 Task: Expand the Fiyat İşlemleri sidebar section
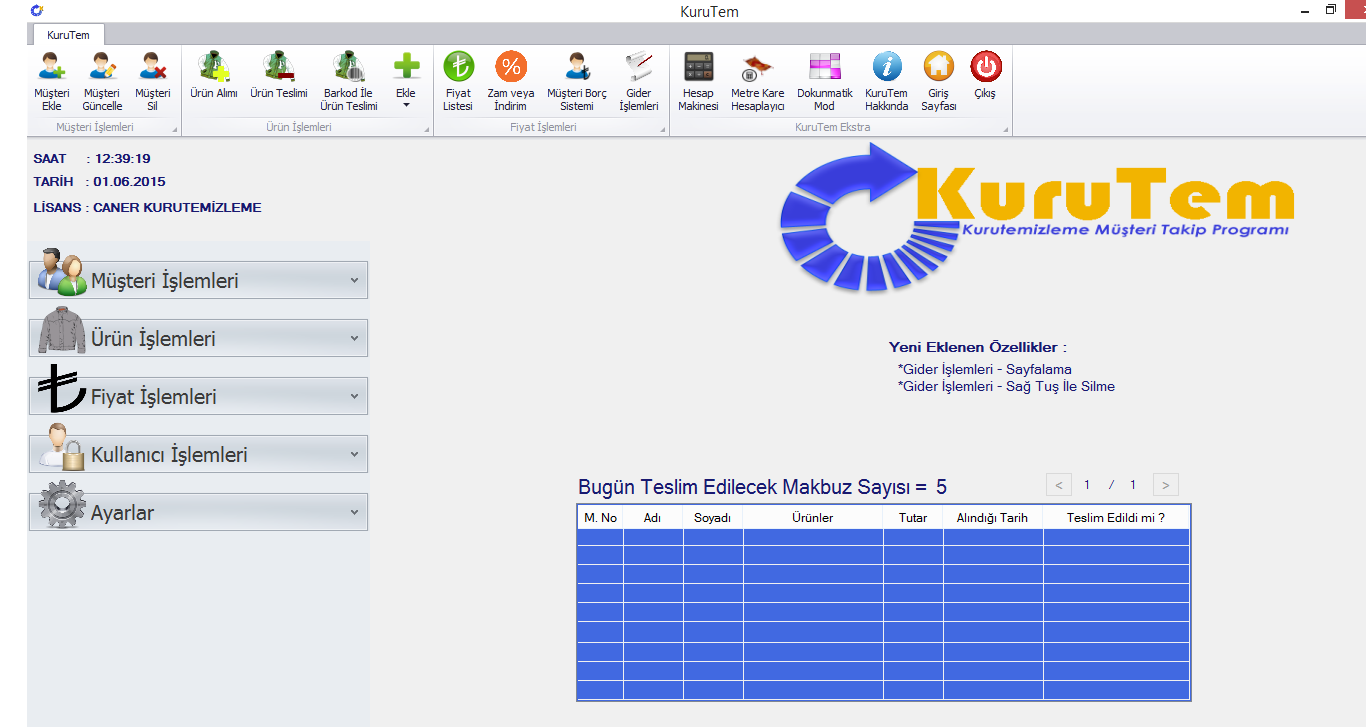pos(199,397)
